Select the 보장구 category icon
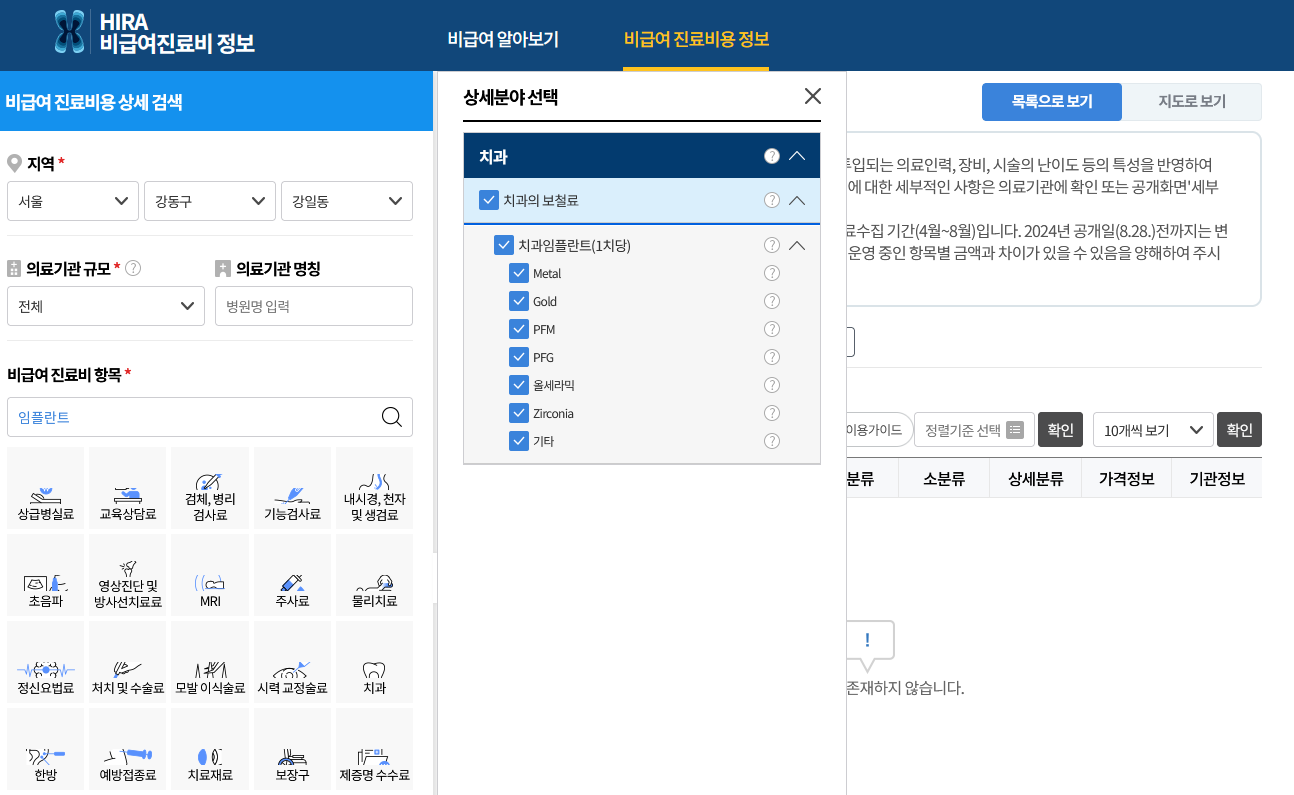Screen dimensions: 1294x795 pos(292,749)
